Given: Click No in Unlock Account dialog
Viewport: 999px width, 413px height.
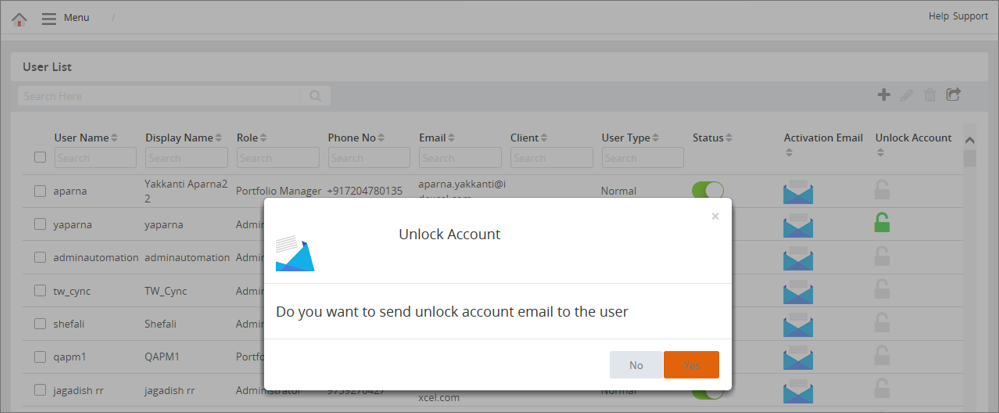Looking at the screenshot, I should point(636,365).
